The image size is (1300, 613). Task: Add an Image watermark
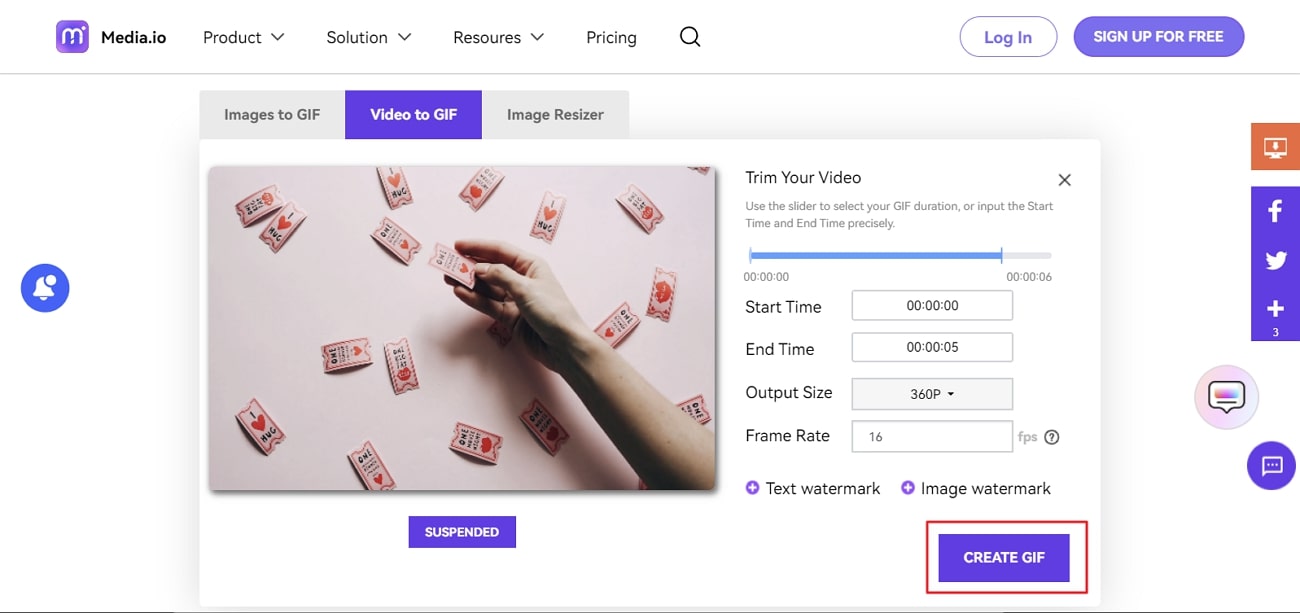pyautogui.click(x=976, y=488)
